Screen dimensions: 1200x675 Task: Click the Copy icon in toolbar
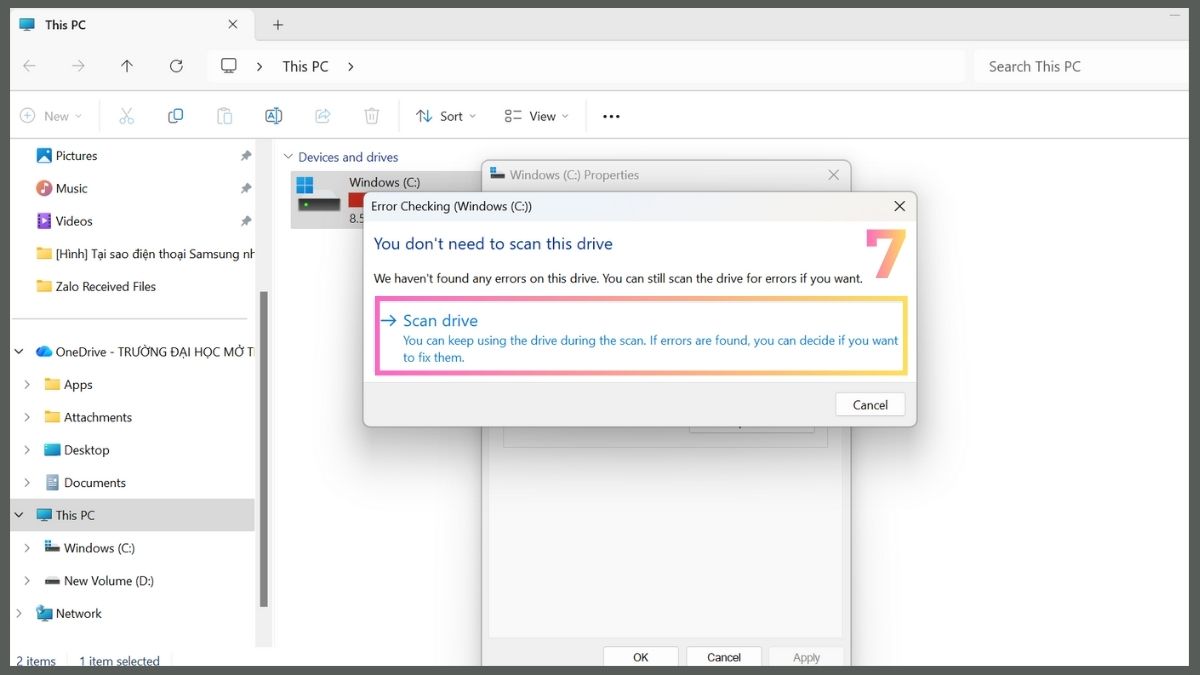[x=175, y=116]
